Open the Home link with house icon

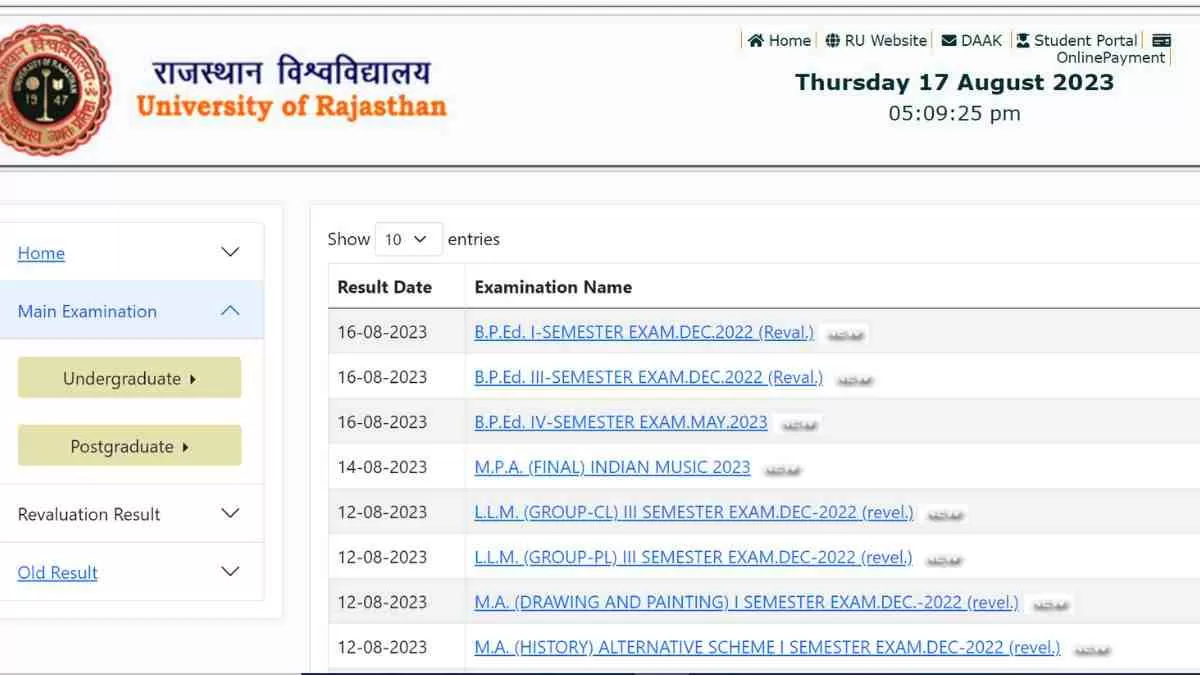click(780, 40)
